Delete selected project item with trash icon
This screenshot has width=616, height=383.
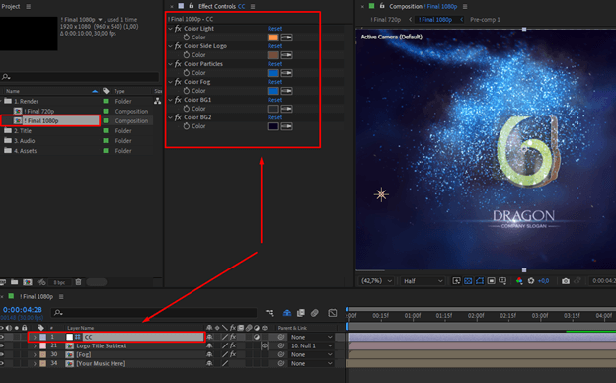(78, 282)
